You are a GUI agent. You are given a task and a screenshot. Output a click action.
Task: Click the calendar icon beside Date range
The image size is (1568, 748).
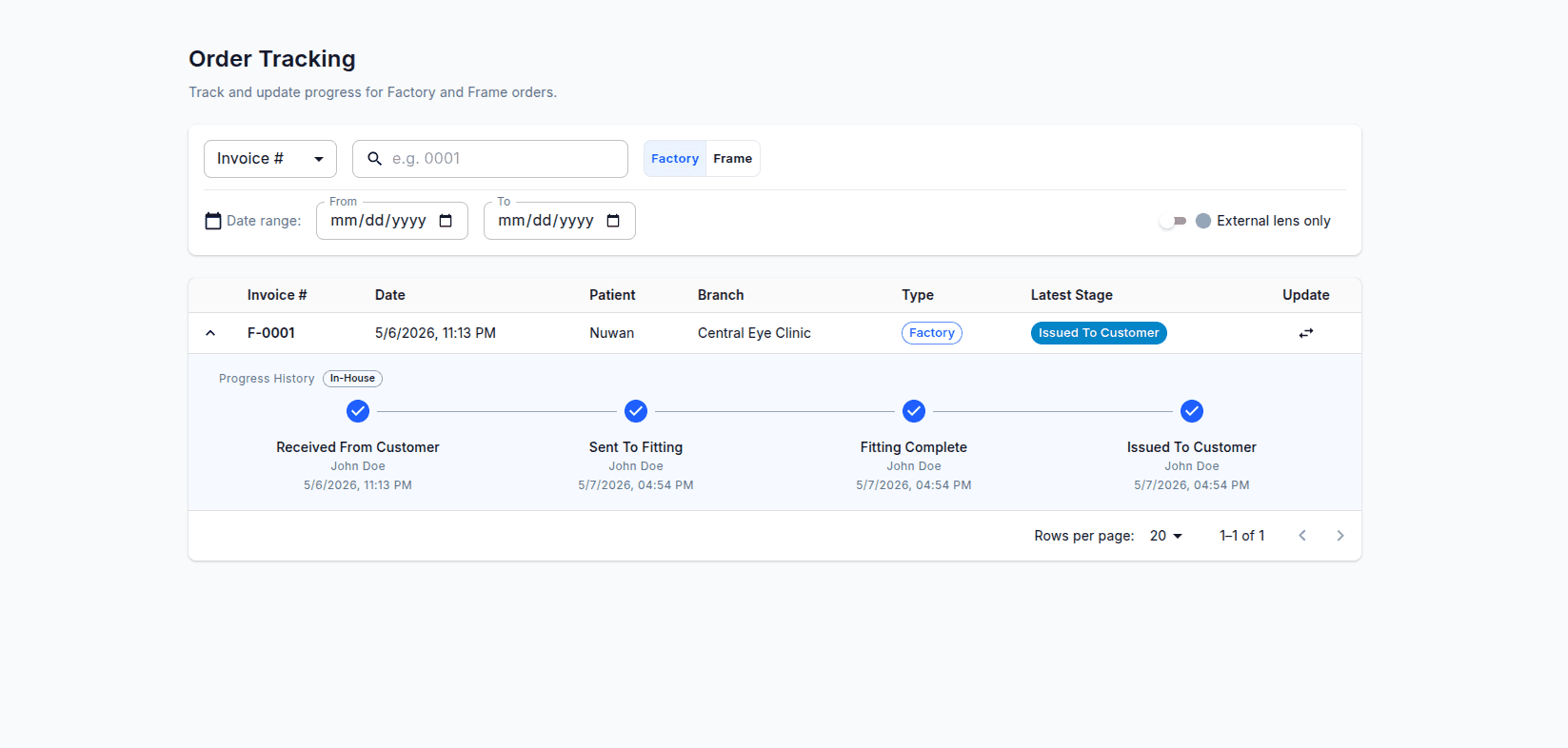[x=213, y=221]
